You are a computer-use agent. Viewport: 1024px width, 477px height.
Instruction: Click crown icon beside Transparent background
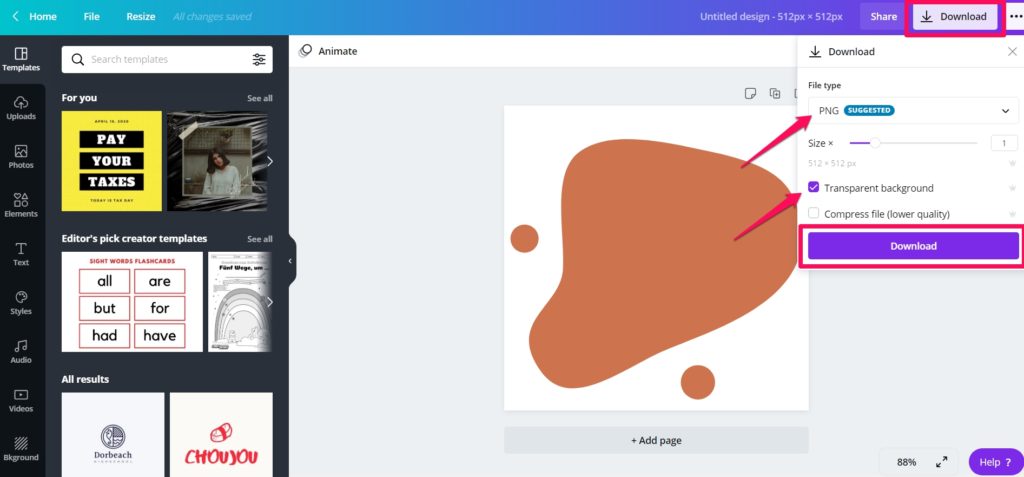(x=1012, y=188)
